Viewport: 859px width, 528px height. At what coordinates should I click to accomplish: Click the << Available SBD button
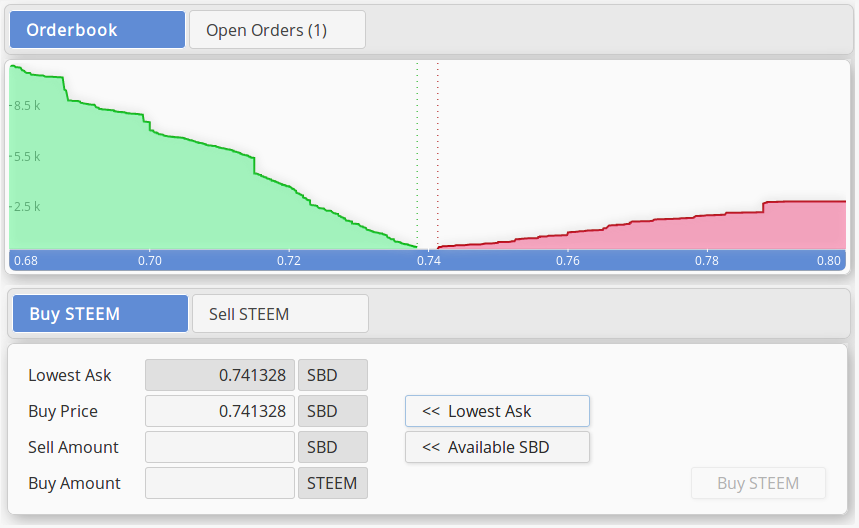tap(497, 447)
